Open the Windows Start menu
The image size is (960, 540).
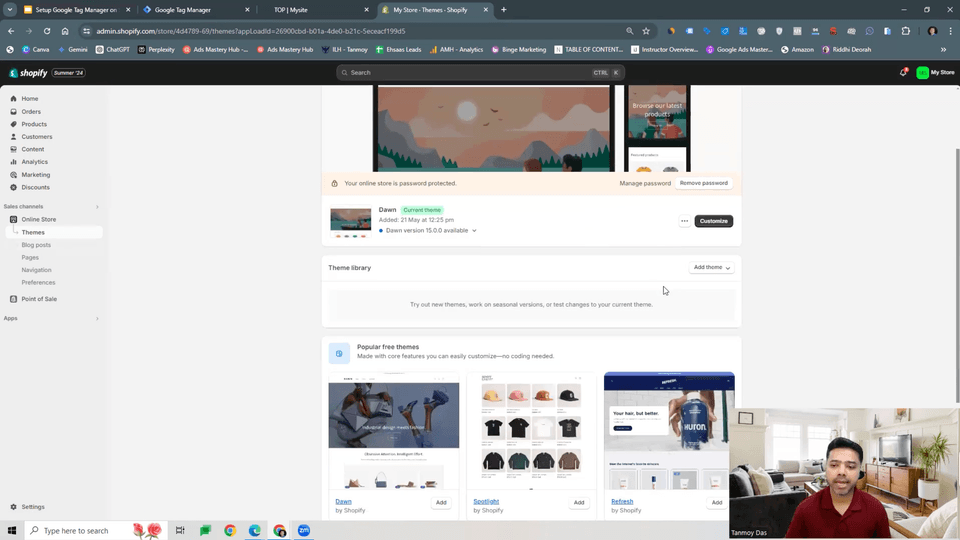click(x=12, y=530)
